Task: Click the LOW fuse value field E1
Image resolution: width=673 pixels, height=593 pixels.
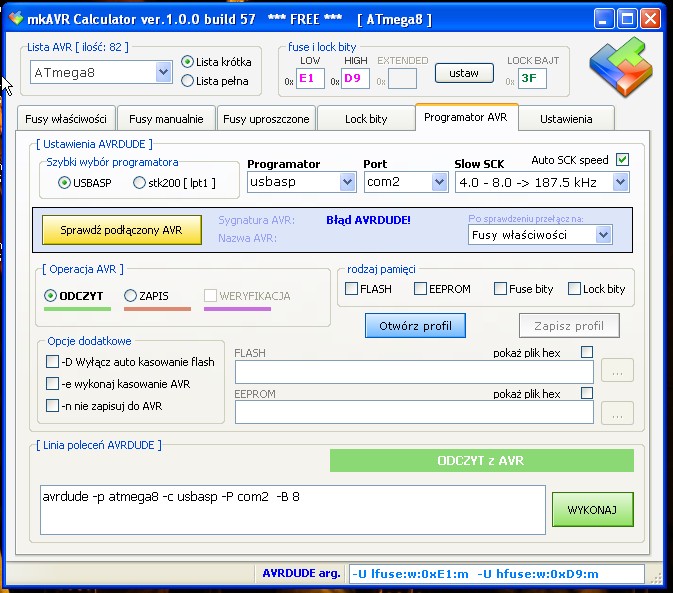Action: pyautogui.click(x=310, y=79)
